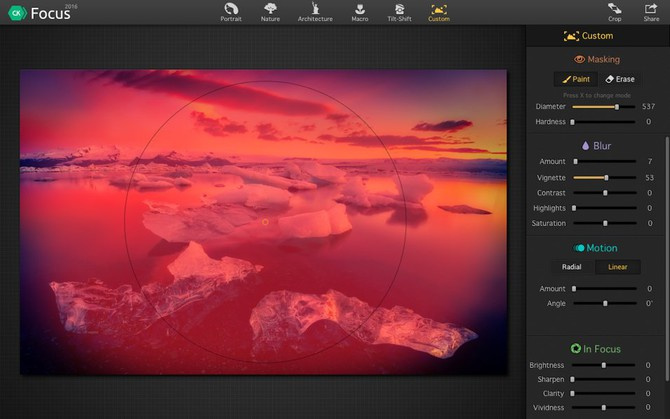This screenshot has height=419, width=670.
Task: Click the In Focus aperture icon
Action: (x=576, y=349)
